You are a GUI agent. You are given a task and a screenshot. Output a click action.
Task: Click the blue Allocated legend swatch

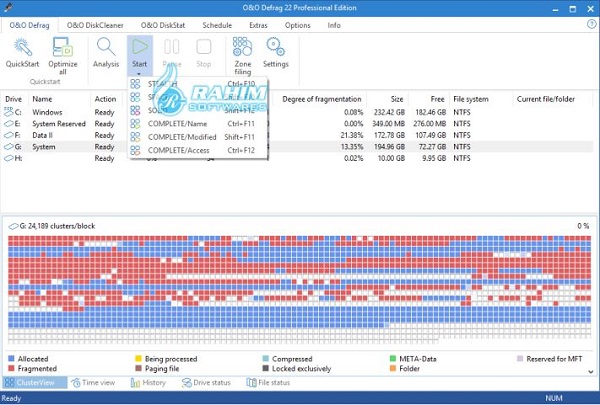pyautogui.click(x=11, y=359)
